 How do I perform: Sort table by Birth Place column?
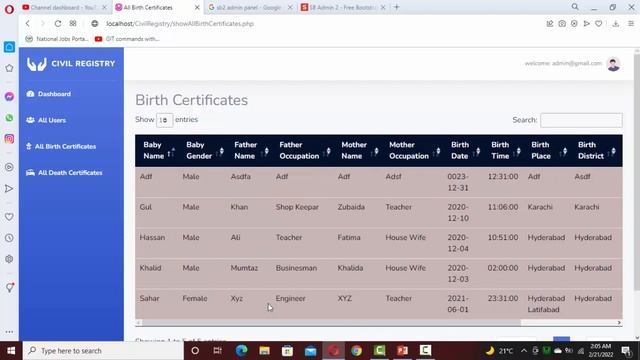point(547,150)
